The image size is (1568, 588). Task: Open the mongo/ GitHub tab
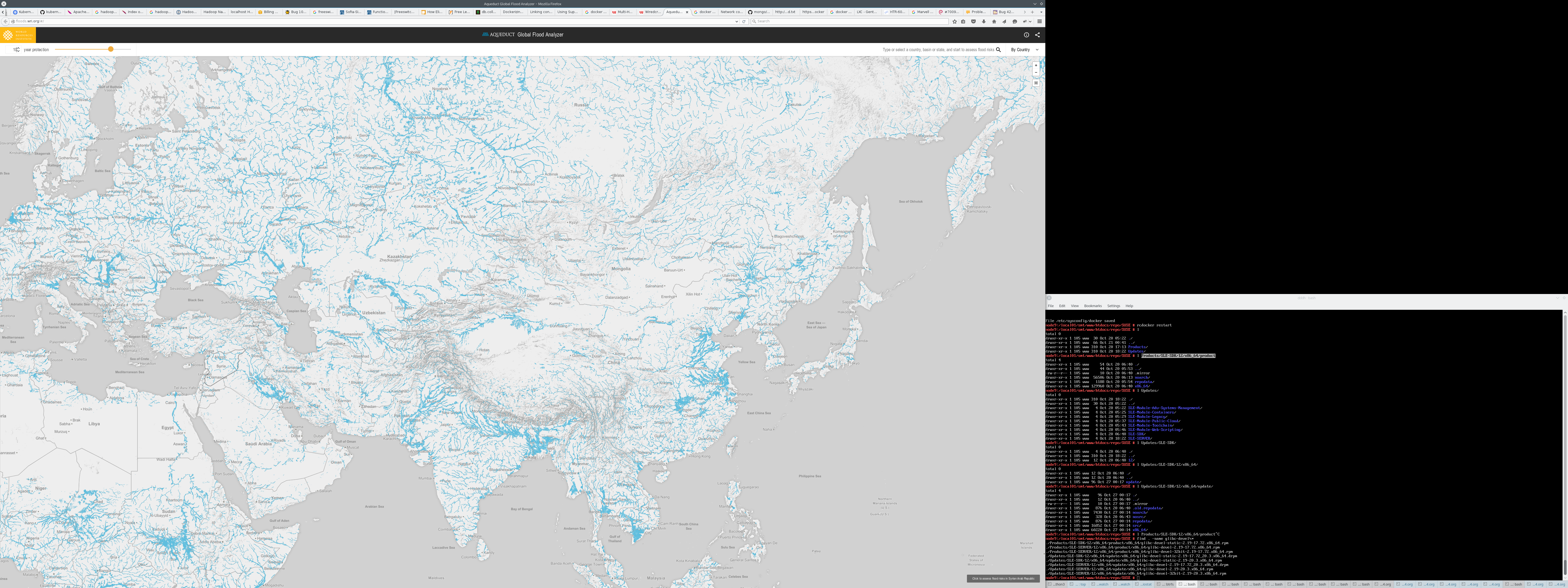[x=759, y=12]
